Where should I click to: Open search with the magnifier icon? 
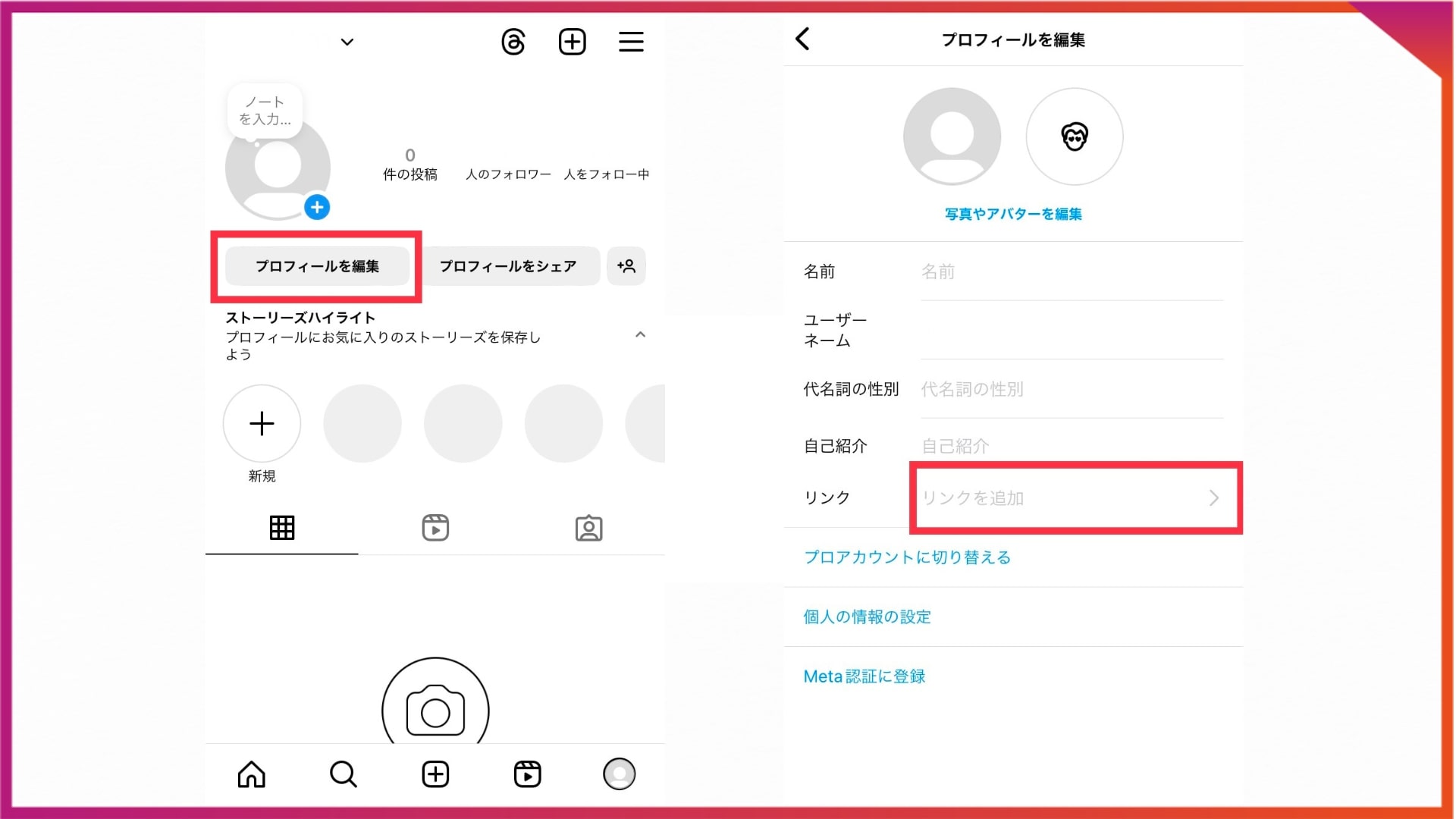click(343, 774)
